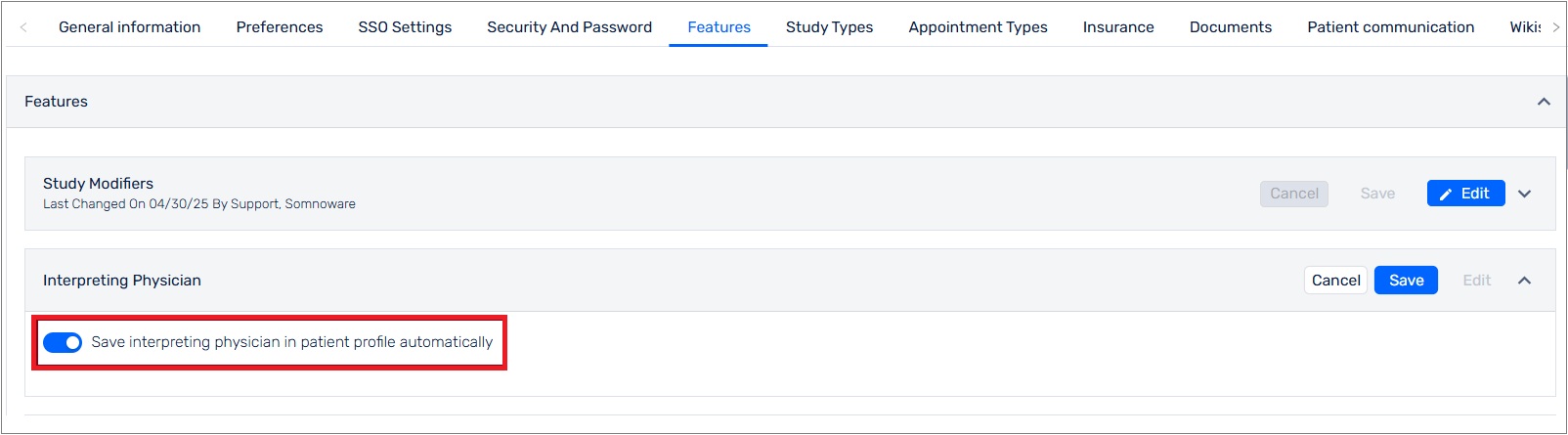
Task: Click Edit button for Study Modifiers
Action: (x=1465, y=194)
